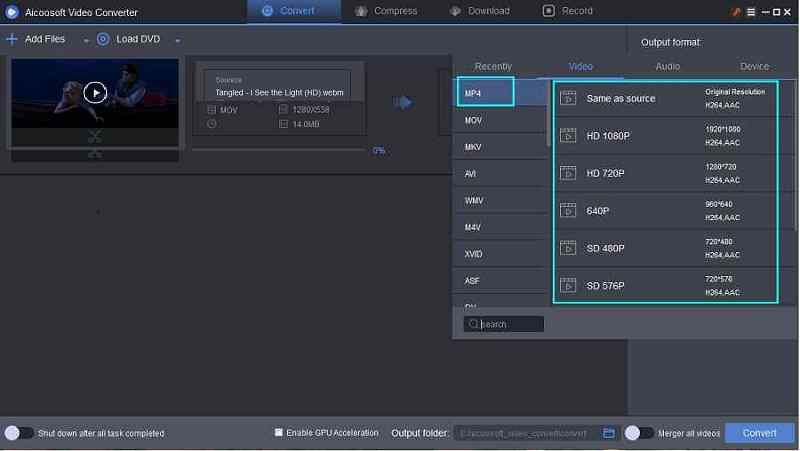800x451 pixels.
Task: Click the format search input field
Action: [x=504, y=324]
